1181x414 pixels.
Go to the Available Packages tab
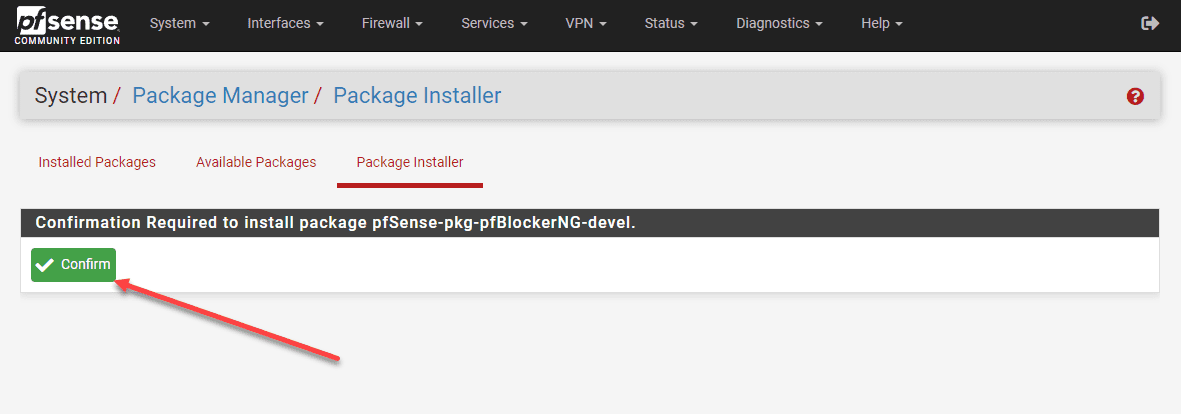pyautogui.click(x=256, y=162)
